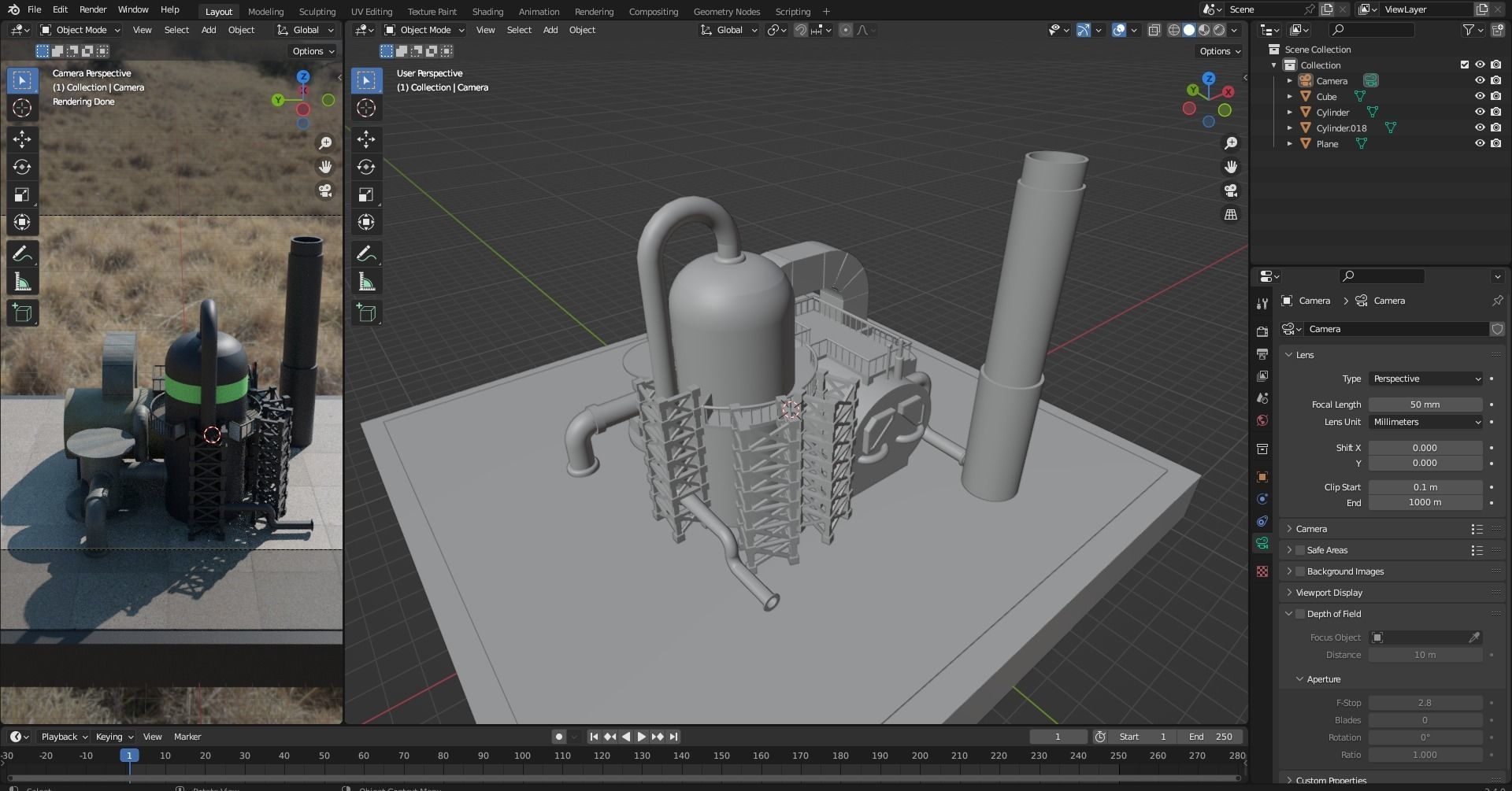Open the Render menu
1512x791 pixels.
[93, 9]
